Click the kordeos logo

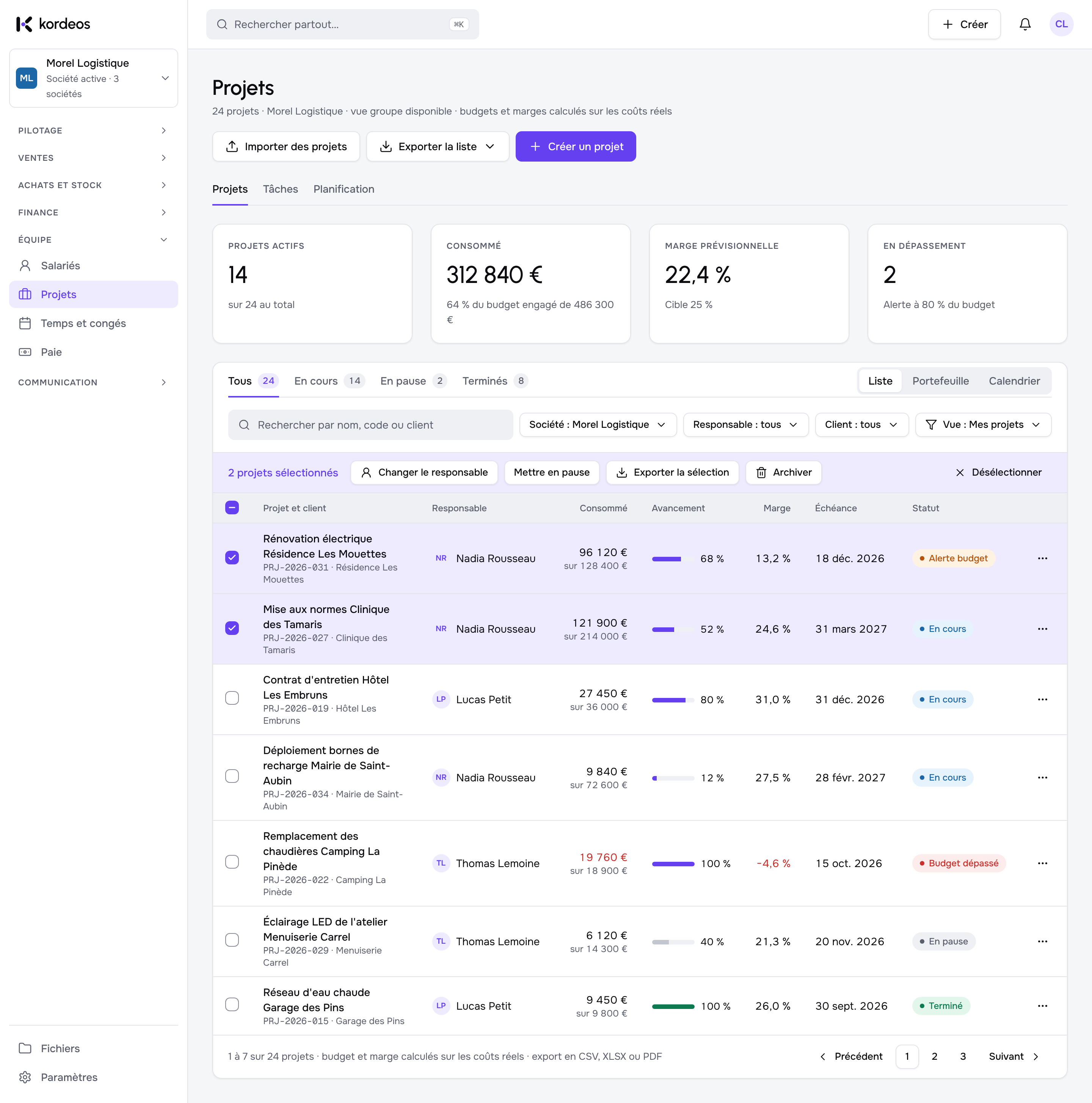coord(53,24)
